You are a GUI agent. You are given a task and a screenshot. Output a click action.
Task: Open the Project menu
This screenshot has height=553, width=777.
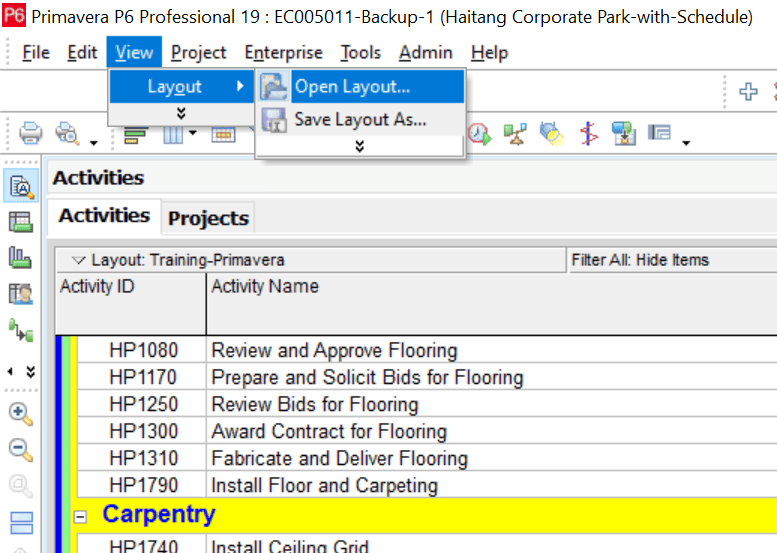click(198, 53)
